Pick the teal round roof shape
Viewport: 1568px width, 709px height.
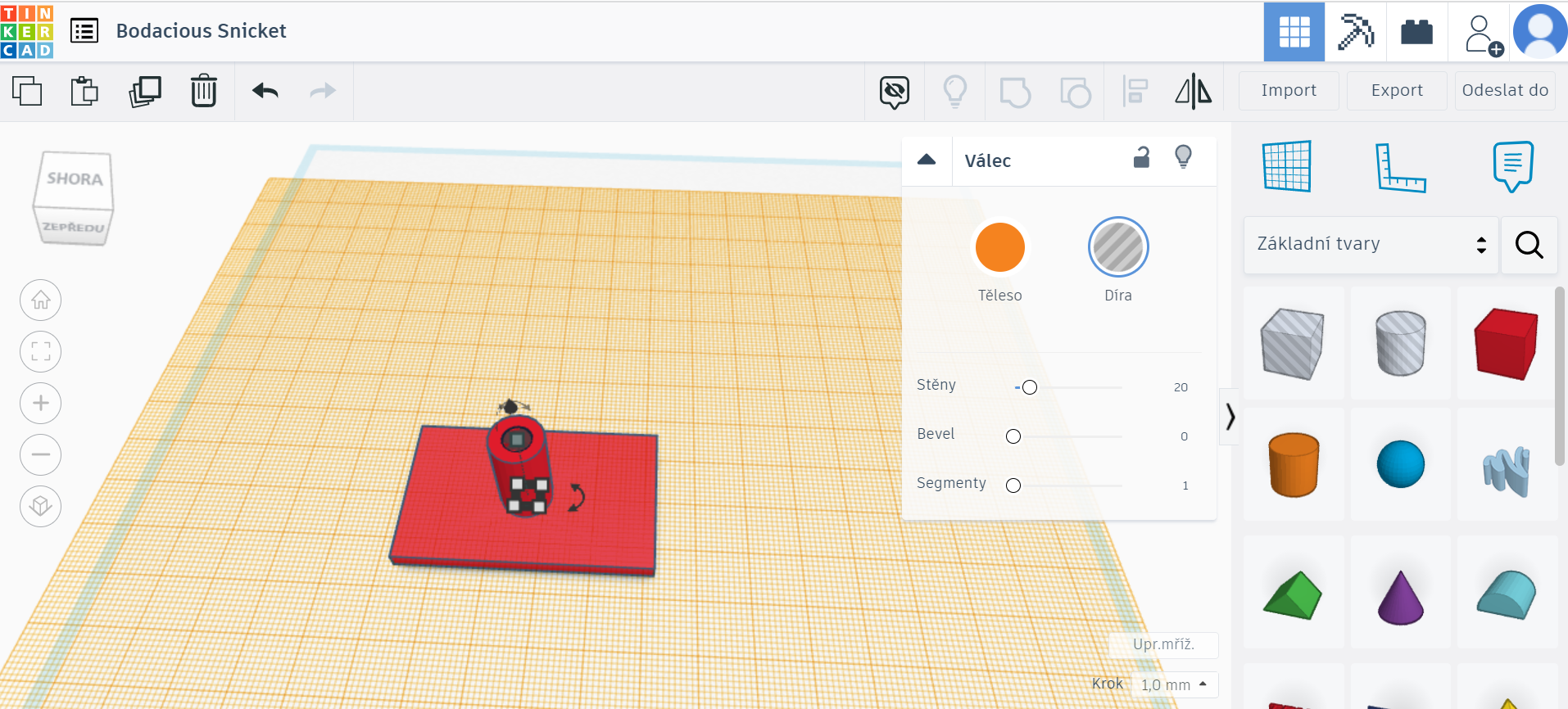(x=1507, y=592)
